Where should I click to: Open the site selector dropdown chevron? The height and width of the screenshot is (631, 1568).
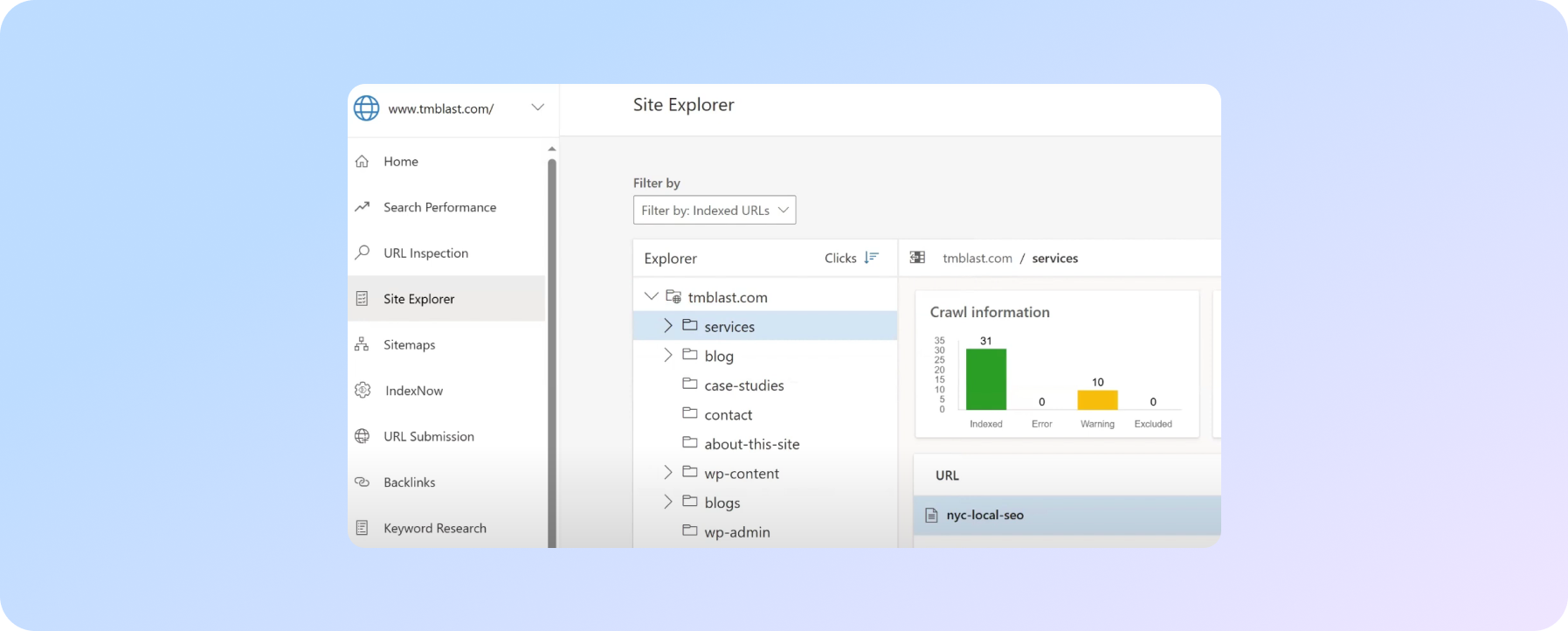click(538, 107)
